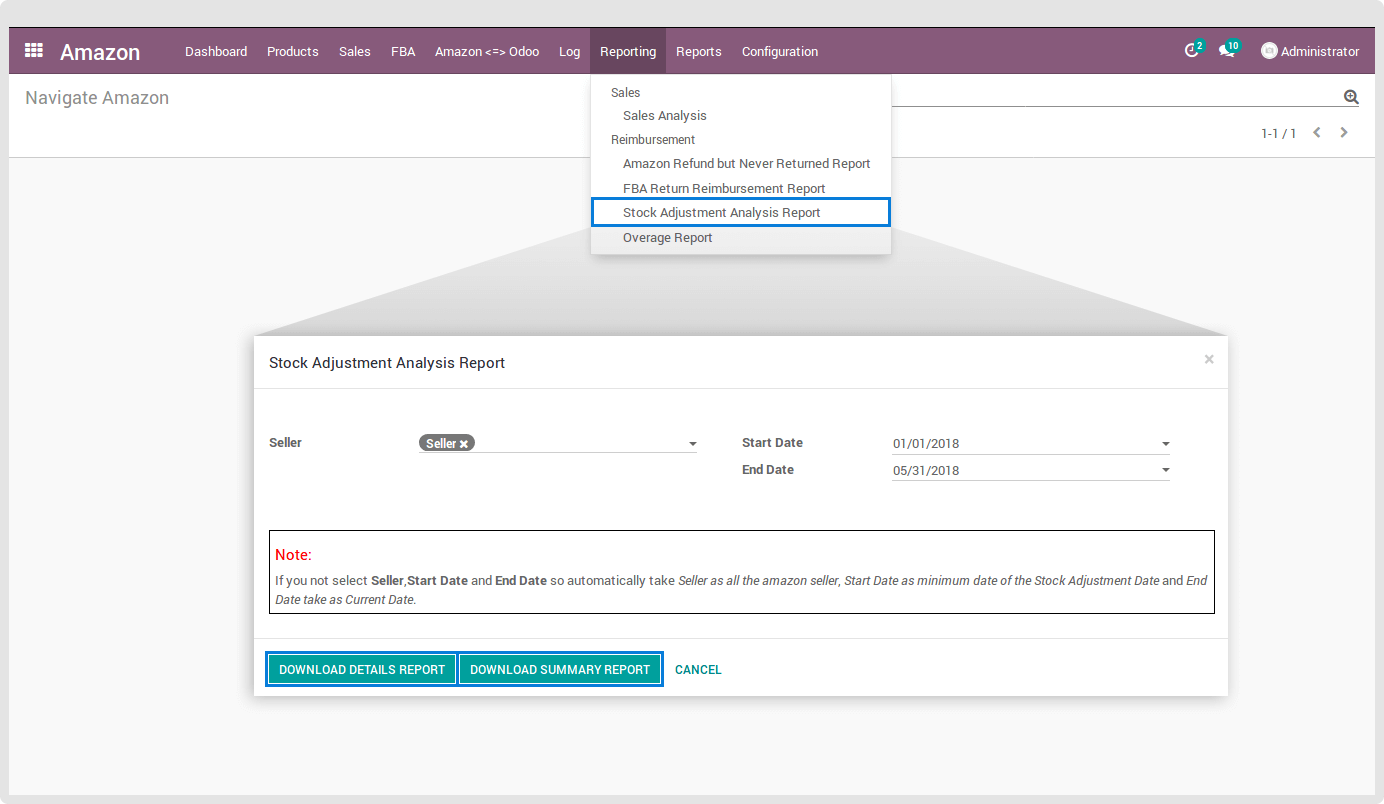
Task: Open the Log menu
Action: click(x=570, y=51)
